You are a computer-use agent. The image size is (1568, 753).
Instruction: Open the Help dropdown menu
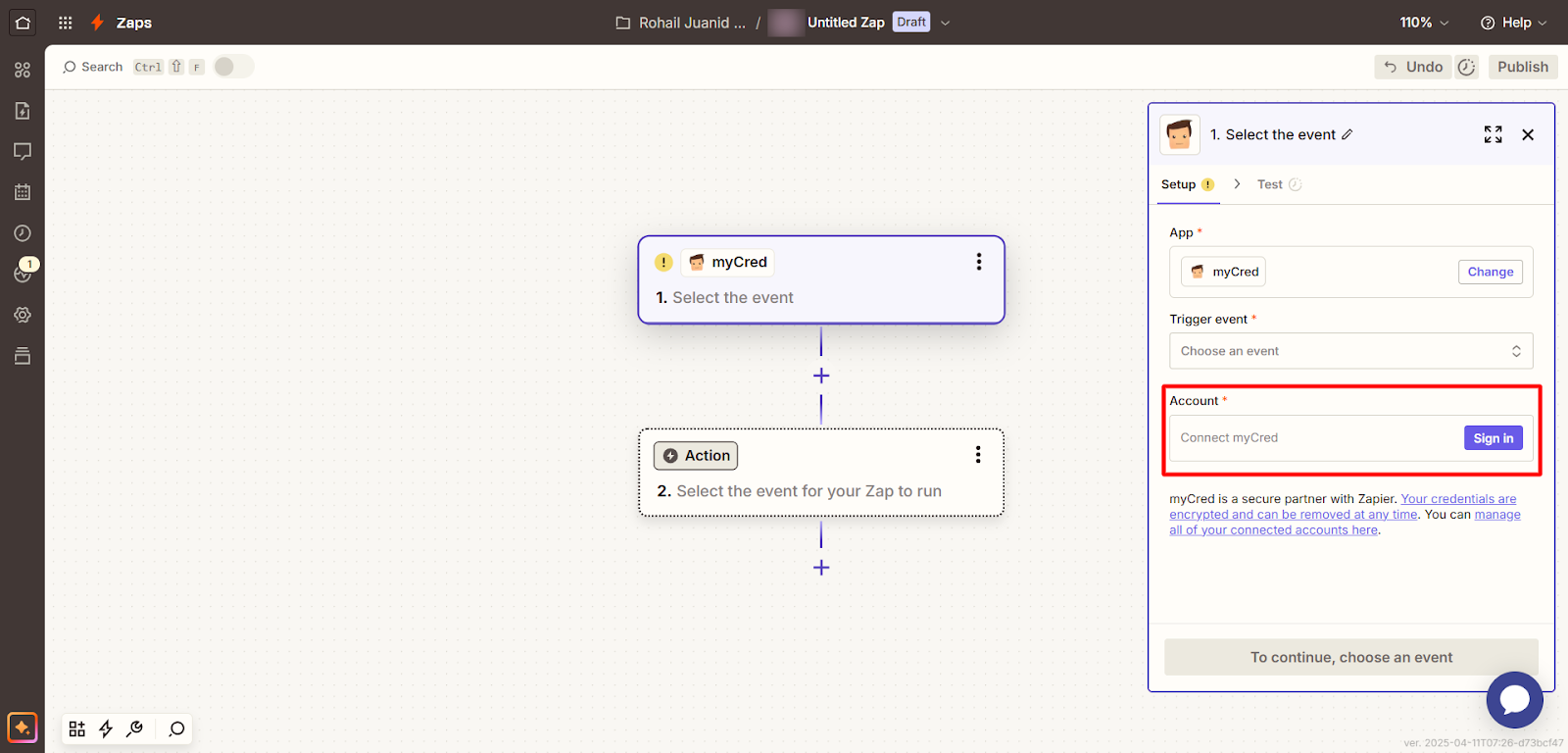(x=1514, y=23)
